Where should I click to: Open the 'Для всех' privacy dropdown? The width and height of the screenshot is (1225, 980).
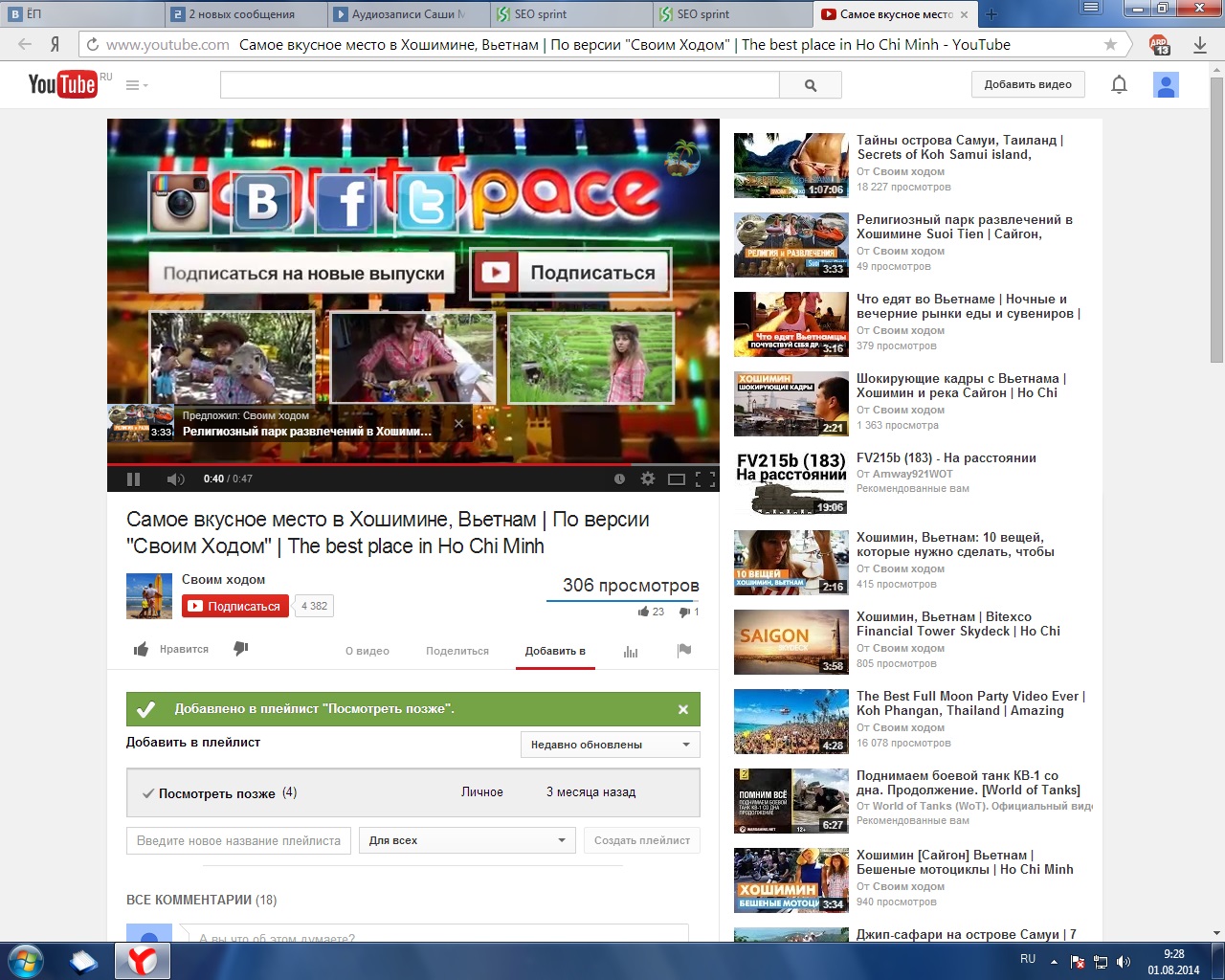[x=467, y=840]
